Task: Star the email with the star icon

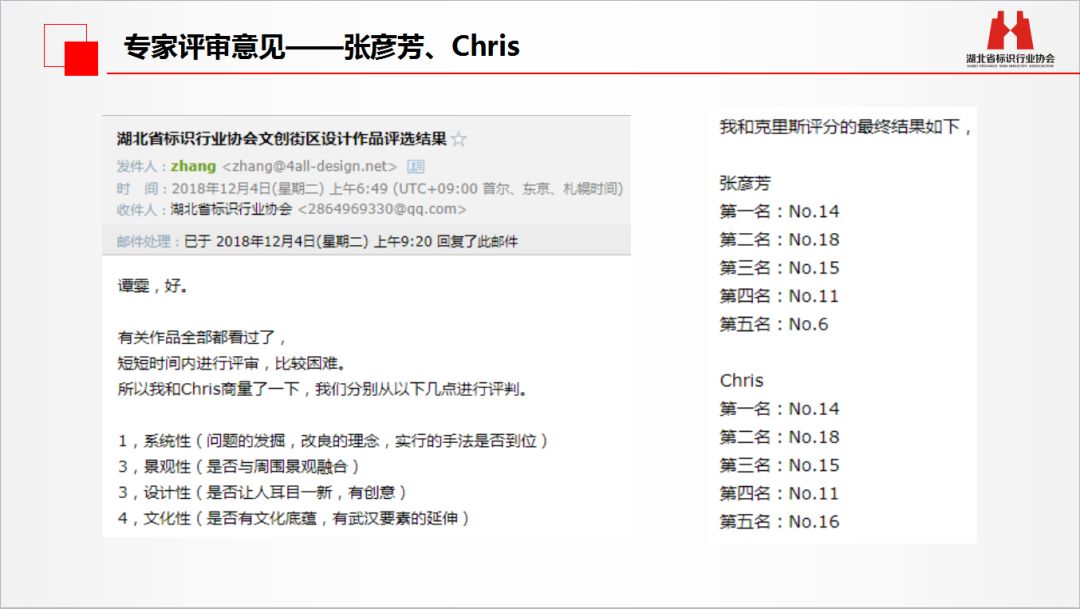Action: [x=459, y=139]
